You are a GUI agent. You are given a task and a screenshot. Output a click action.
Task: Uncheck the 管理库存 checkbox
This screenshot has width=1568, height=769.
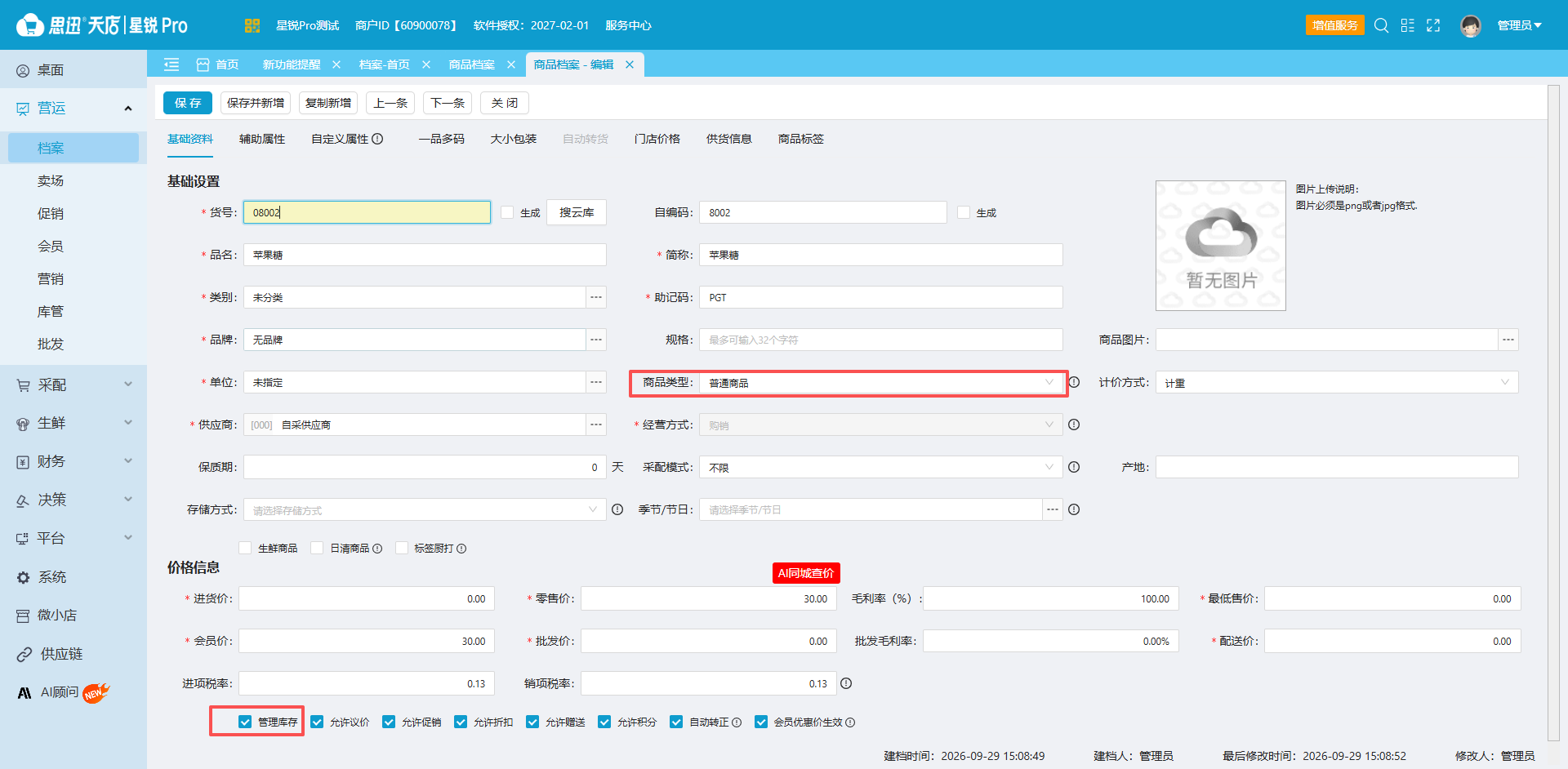(245, 722)
